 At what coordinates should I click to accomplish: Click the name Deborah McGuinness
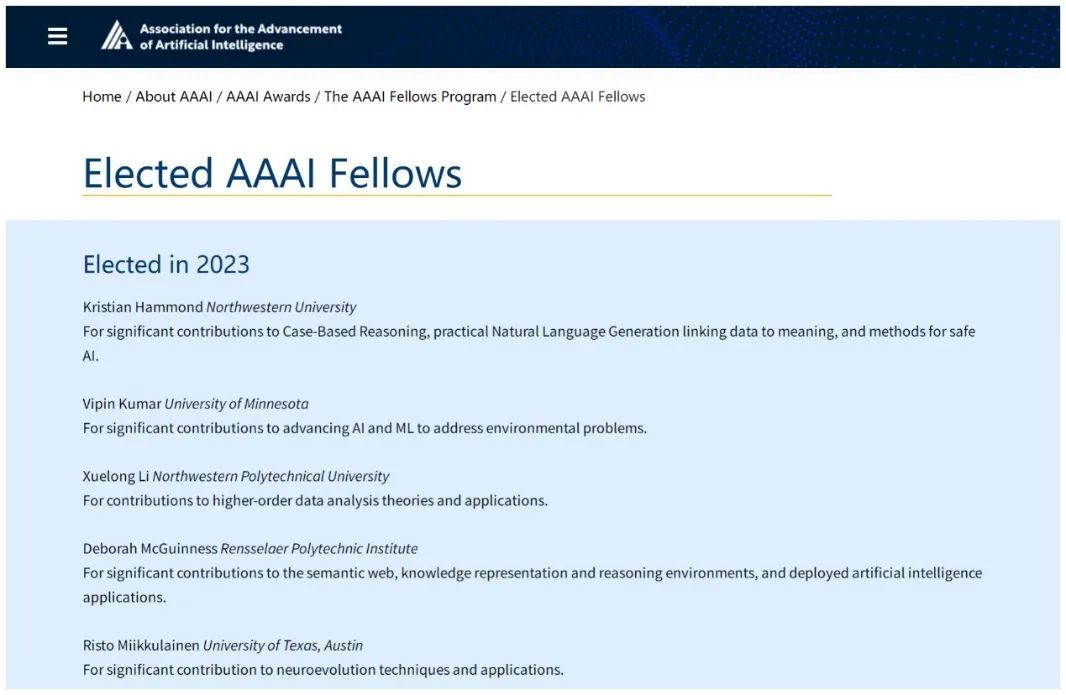(x=149, y=548)
